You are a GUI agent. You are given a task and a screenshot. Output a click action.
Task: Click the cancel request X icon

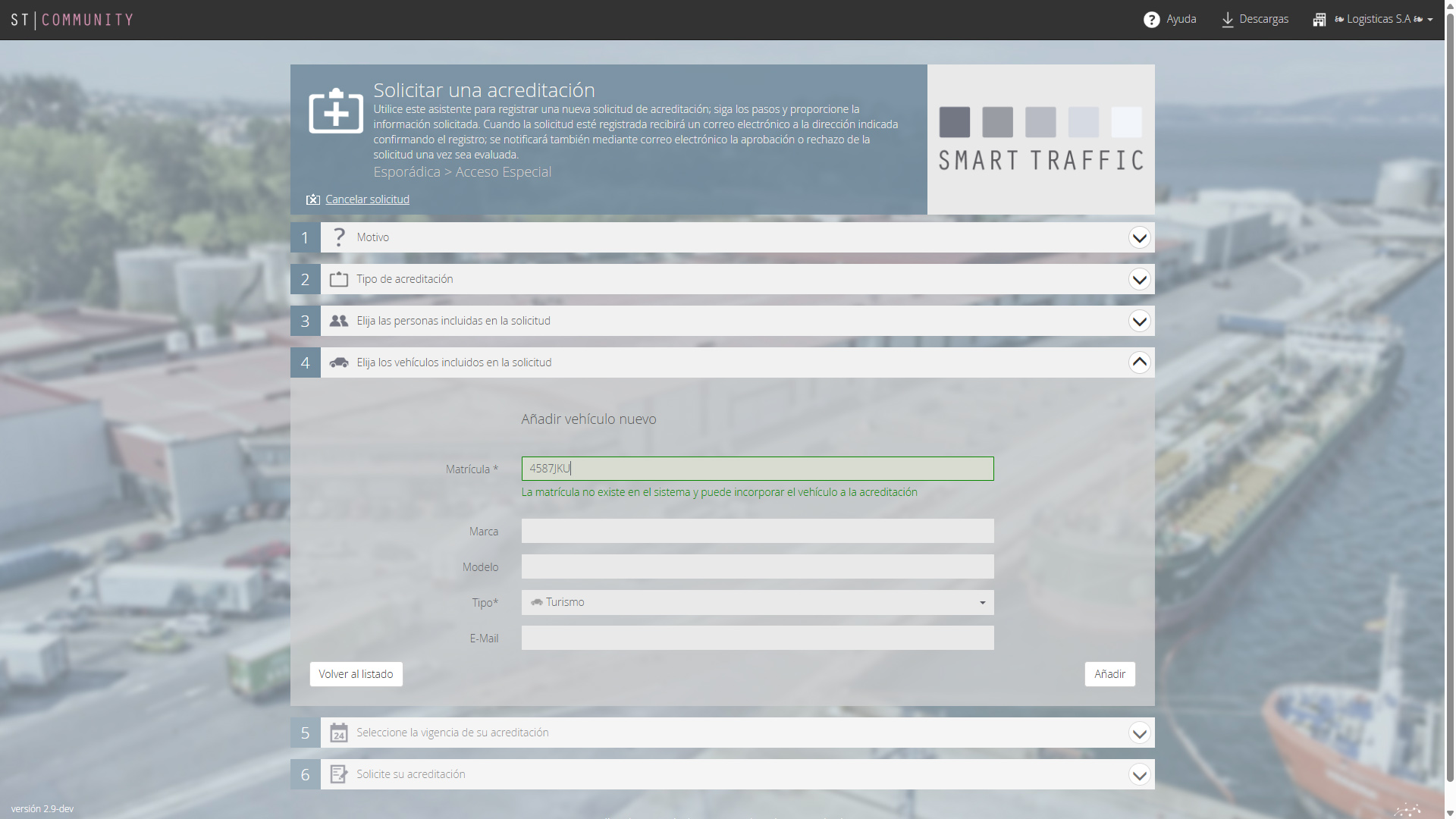(x=312, y=199)
